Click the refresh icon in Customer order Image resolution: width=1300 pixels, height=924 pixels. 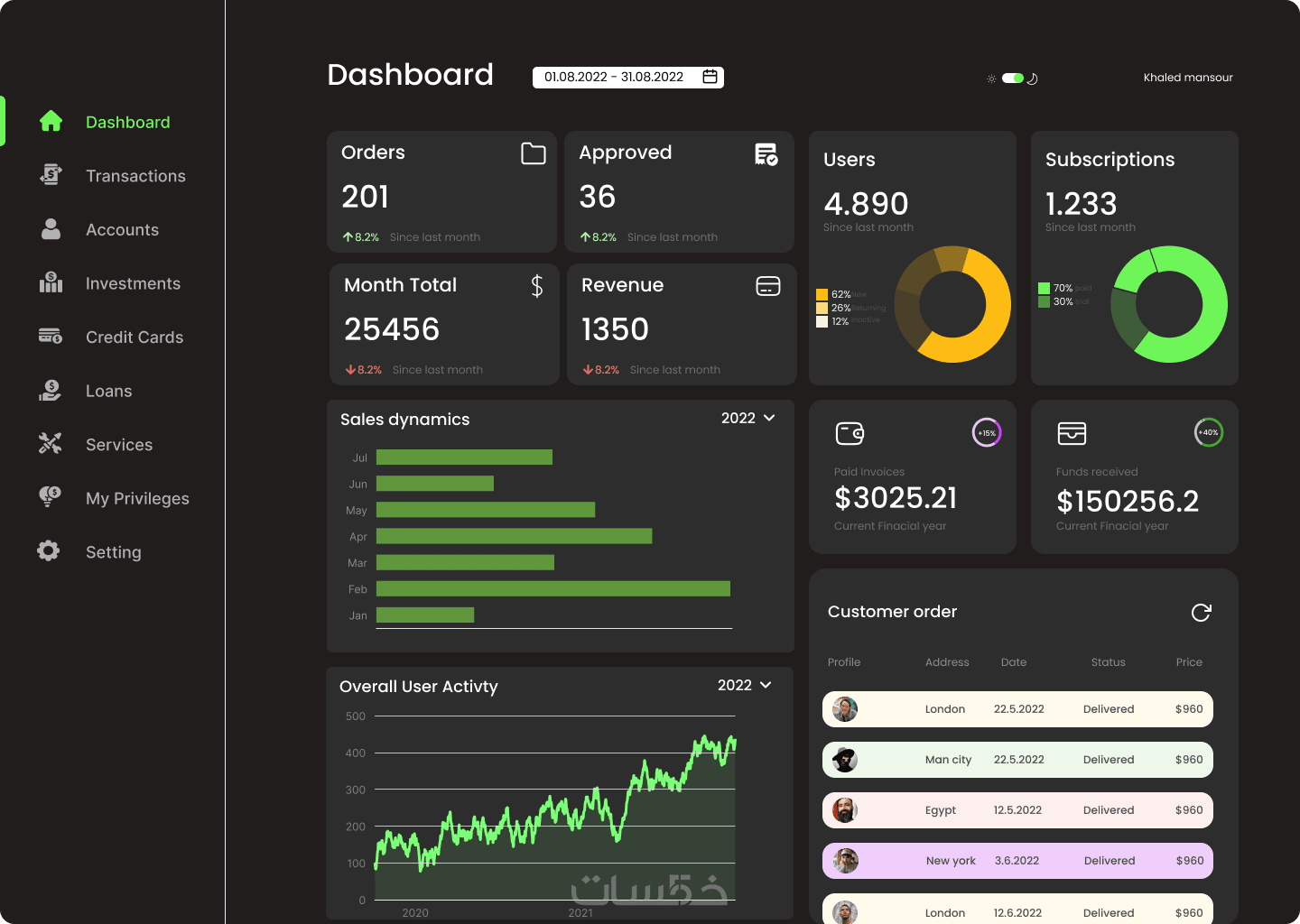(x=1201, y=613)
